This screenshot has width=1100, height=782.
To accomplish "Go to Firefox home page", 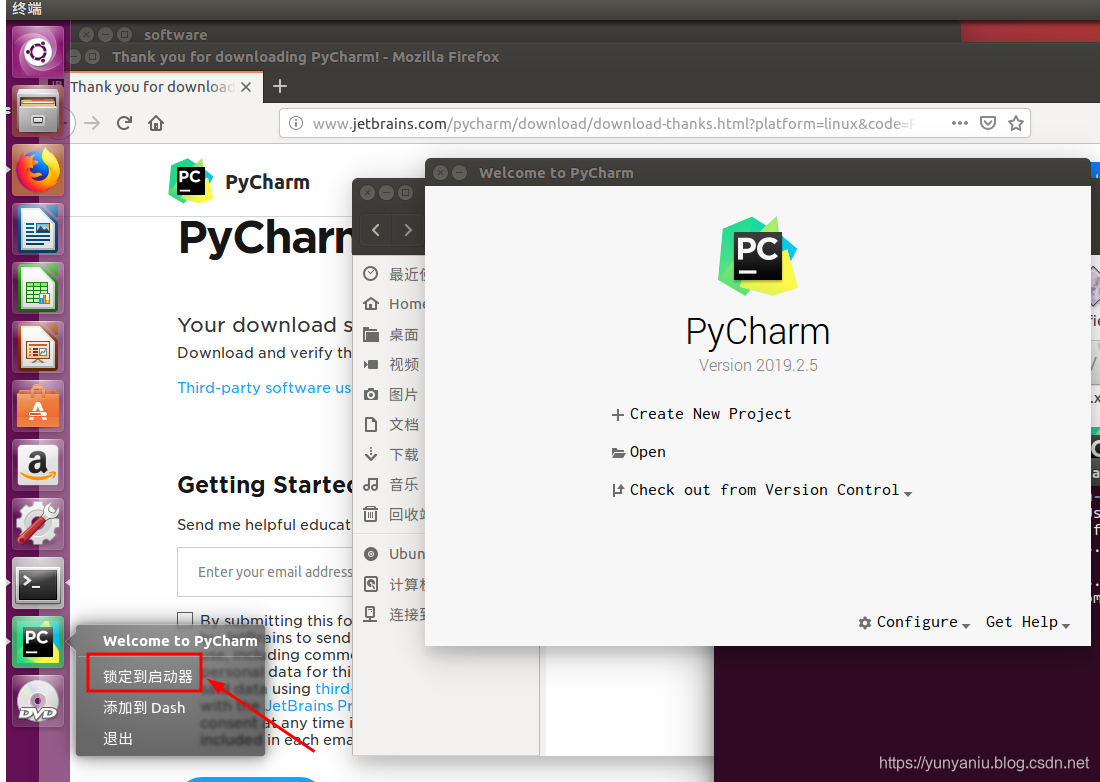I will 156,123.
